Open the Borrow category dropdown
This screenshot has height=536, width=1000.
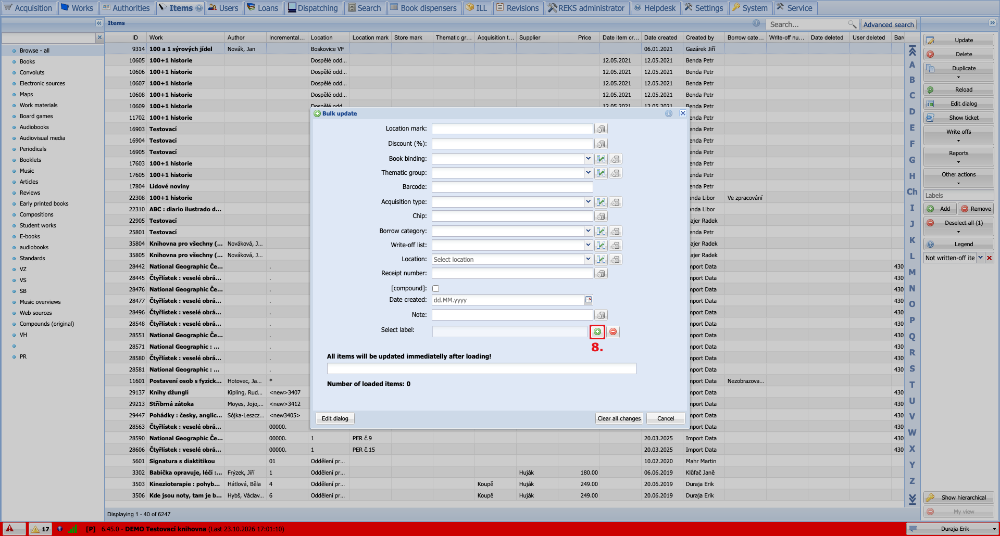588,231
